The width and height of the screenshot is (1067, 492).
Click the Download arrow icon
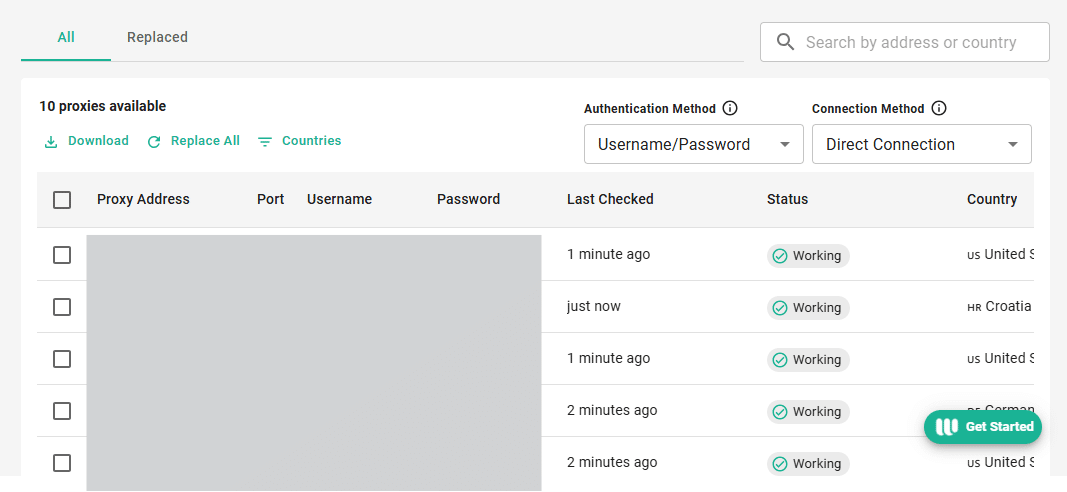coord(51,142)
